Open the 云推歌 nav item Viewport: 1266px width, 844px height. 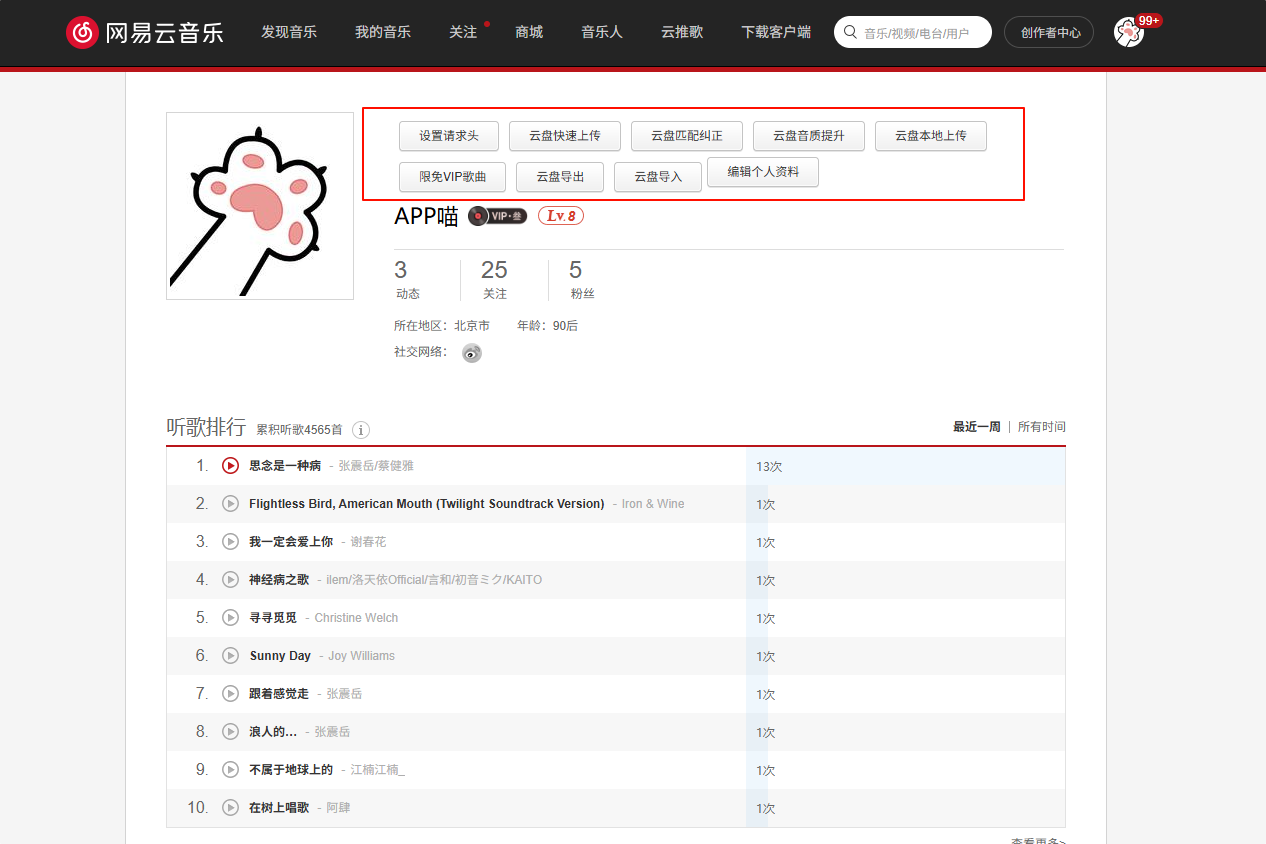point(682,32)
